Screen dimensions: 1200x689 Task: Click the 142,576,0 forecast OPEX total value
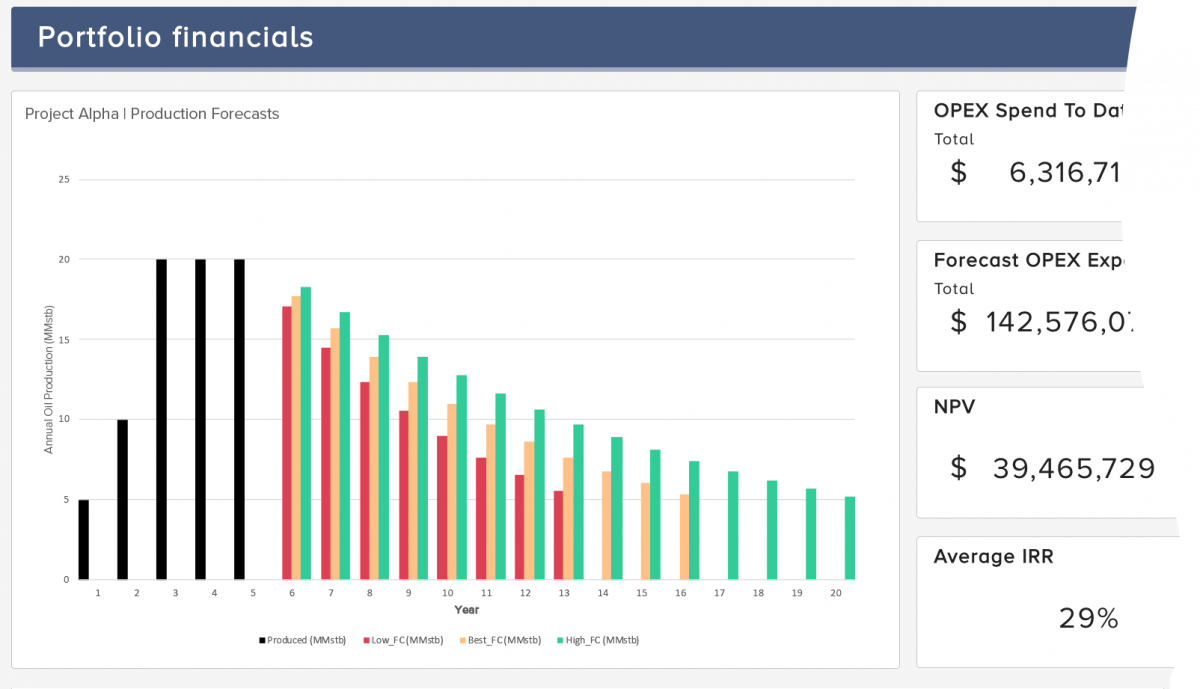1060,322
